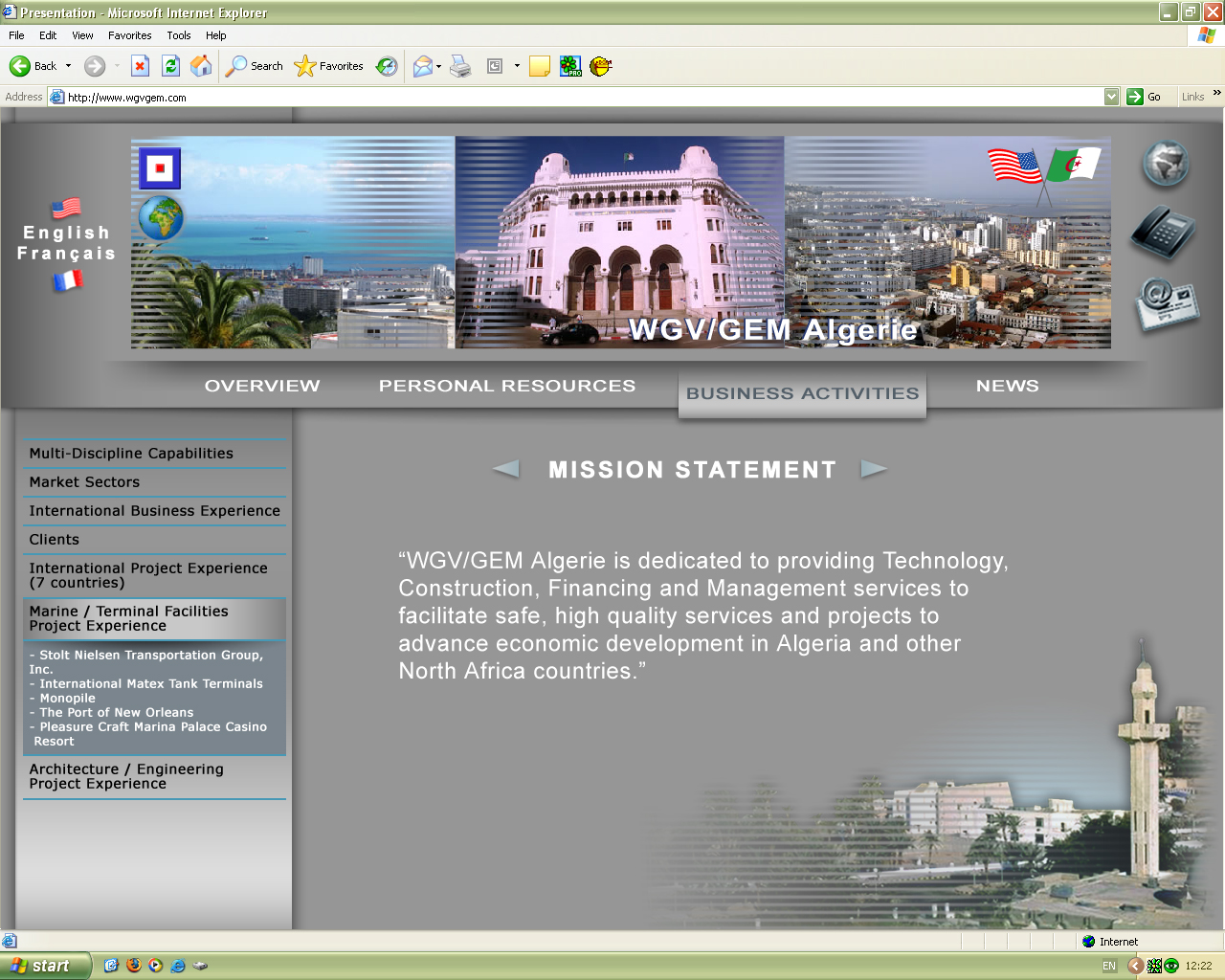Click the Africa globe on banner

[x=161, y=218]
